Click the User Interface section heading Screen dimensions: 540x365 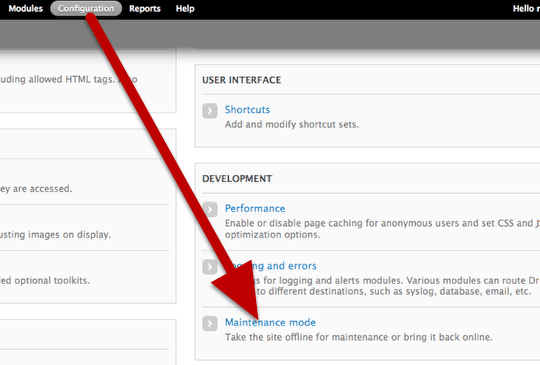241,80
